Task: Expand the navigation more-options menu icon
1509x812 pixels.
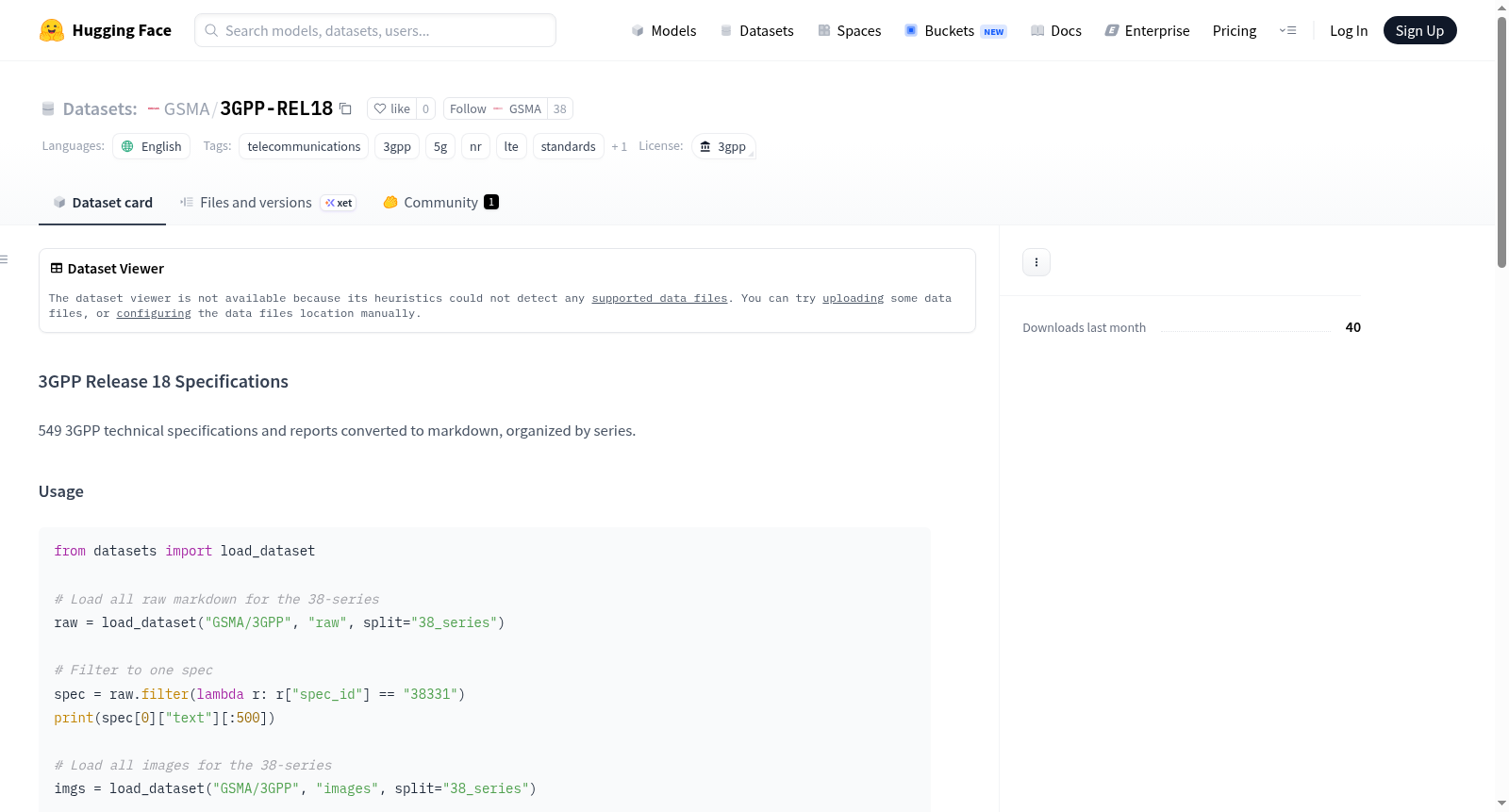Action: coord(1287,30)
